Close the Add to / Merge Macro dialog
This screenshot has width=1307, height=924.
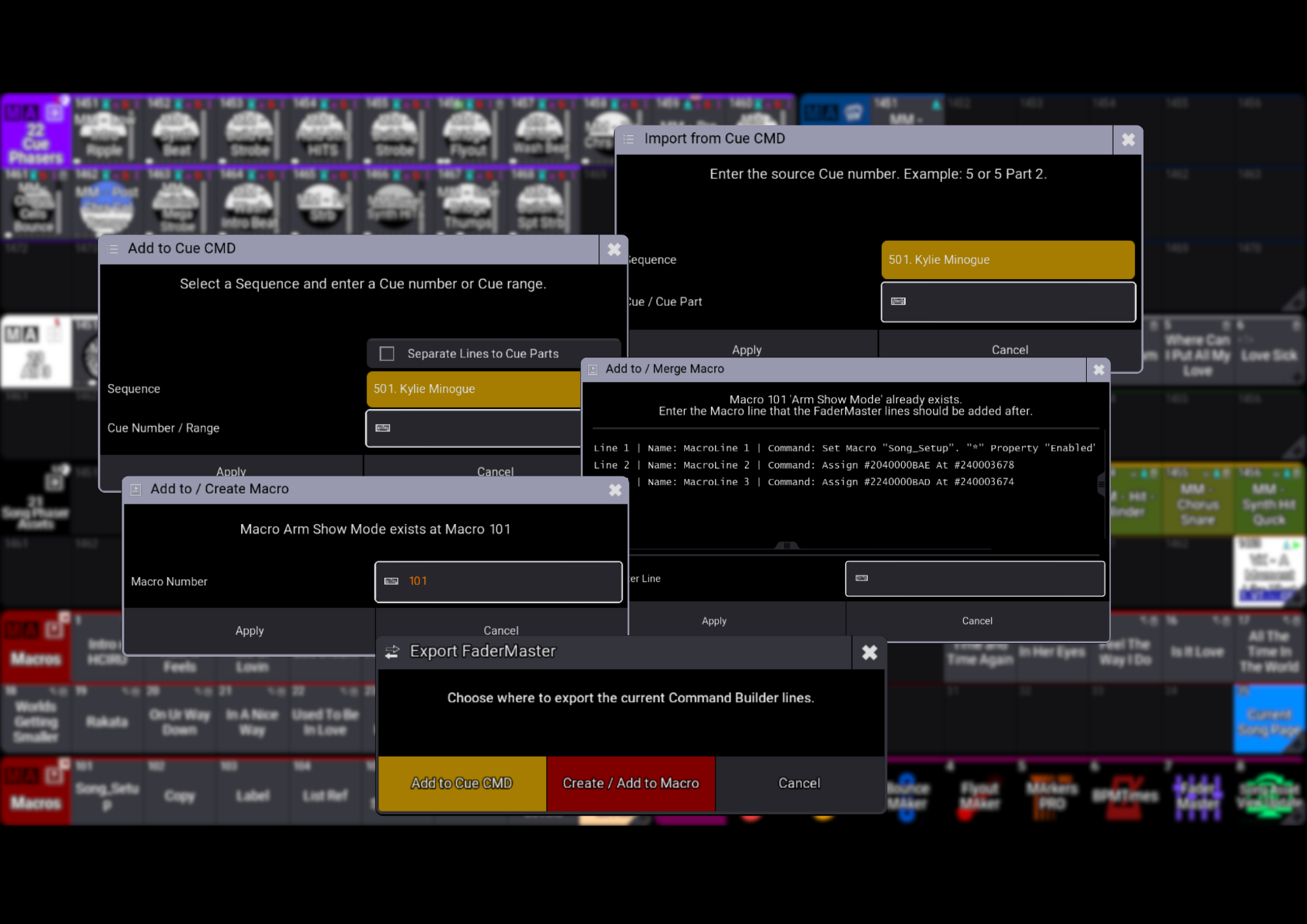(1099, 370)
